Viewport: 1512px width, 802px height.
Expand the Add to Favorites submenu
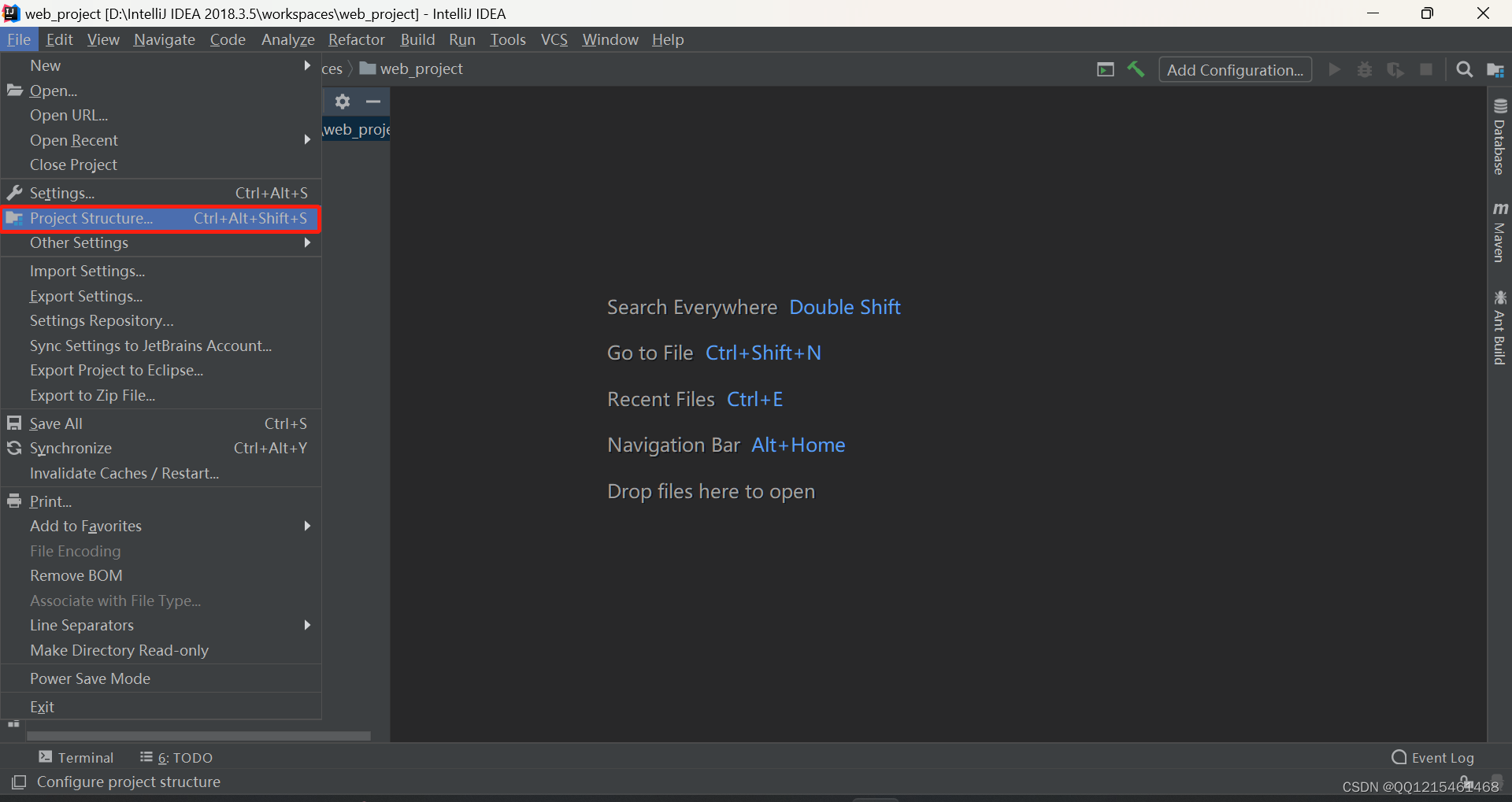161,526
